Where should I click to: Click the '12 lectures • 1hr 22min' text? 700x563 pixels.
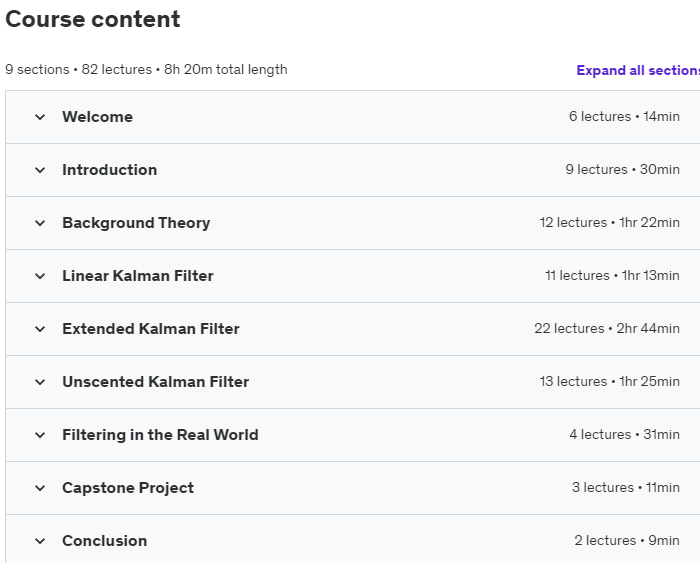[610, 222]
